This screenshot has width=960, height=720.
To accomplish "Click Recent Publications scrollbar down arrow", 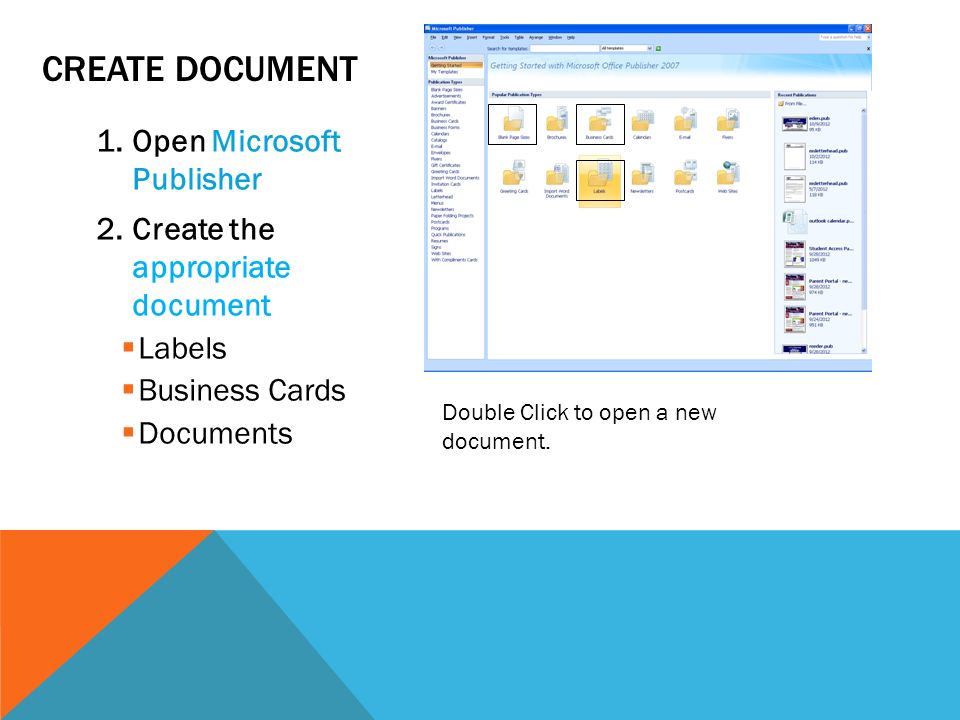I will click(864, 351).
